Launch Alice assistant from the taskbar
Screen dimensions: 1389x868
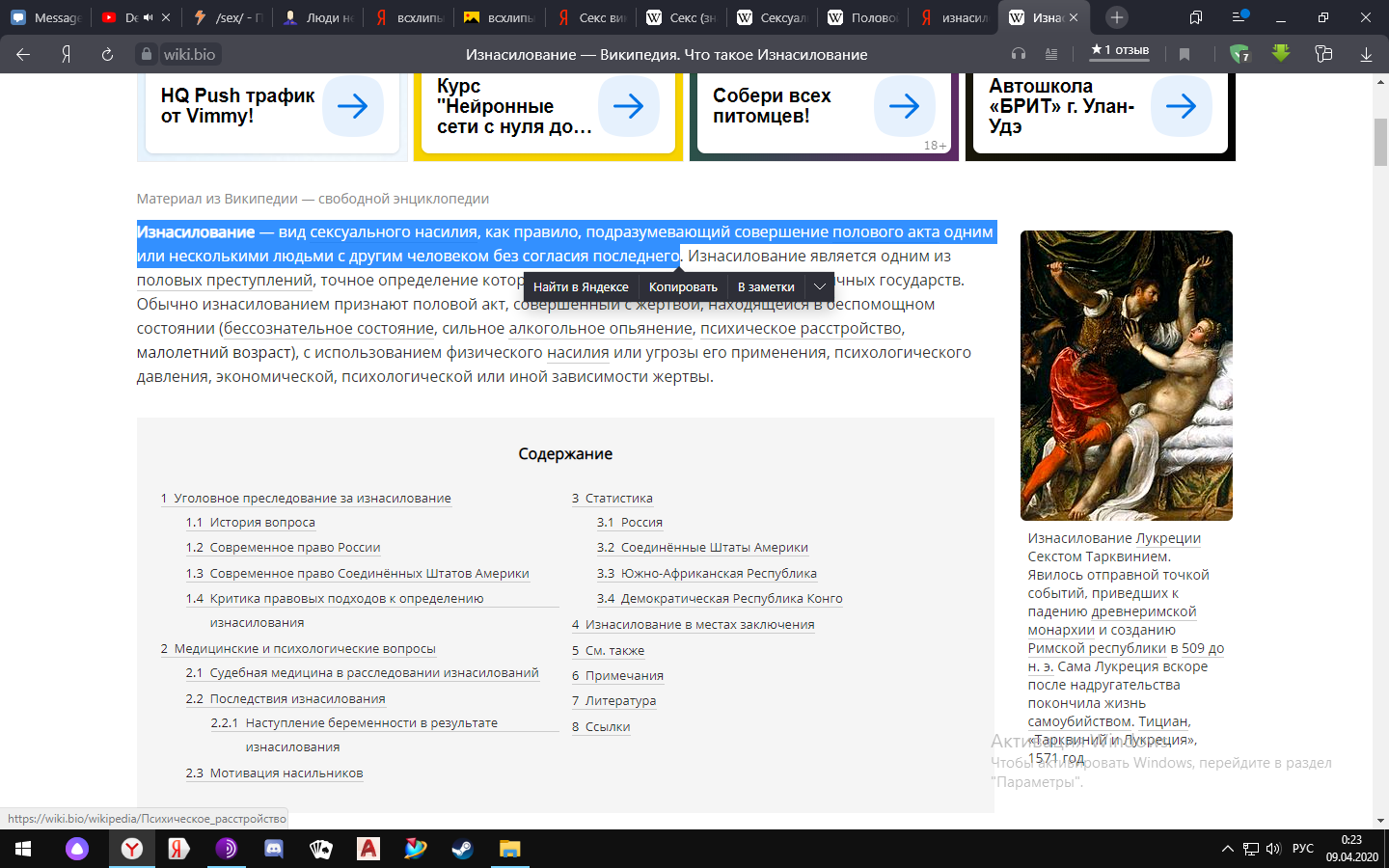pos(77,849)
